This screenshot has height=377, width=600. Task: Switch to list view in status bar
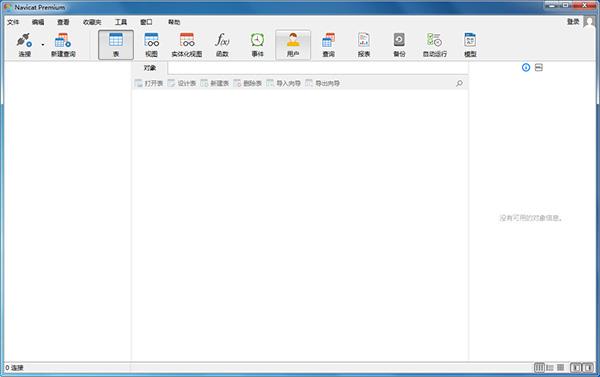pos(550,368)
